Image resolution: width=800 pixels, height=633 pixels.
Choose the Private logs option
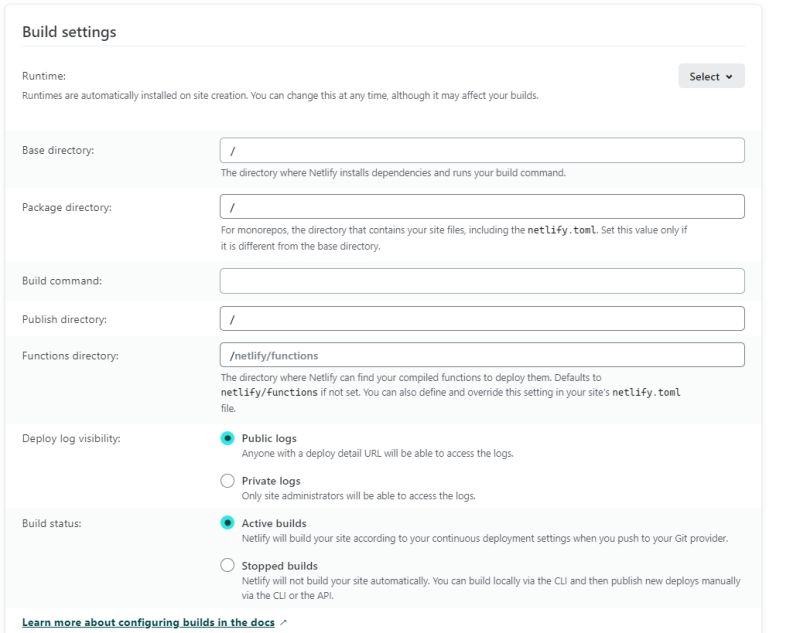[x=228, y=481]
